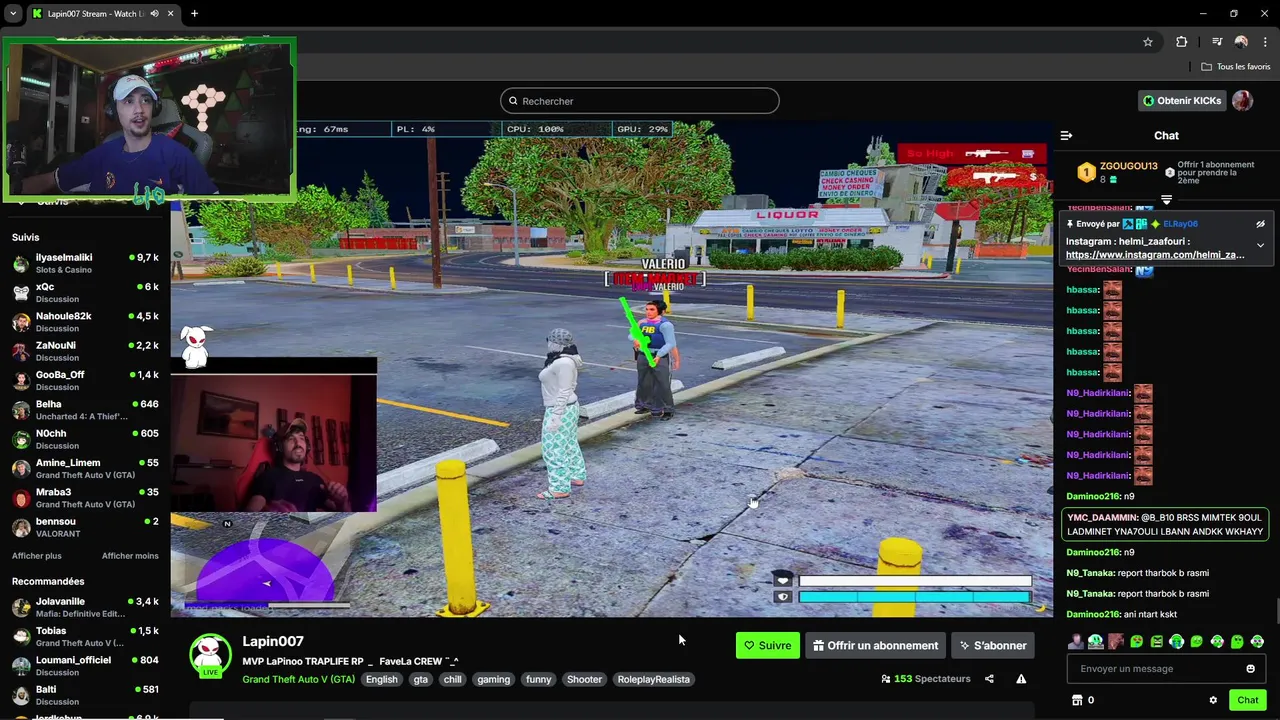Viewport: 1280px width, 720px height.
Task: Open Jolavanille recommended channel
Action: tap(85, 607)
